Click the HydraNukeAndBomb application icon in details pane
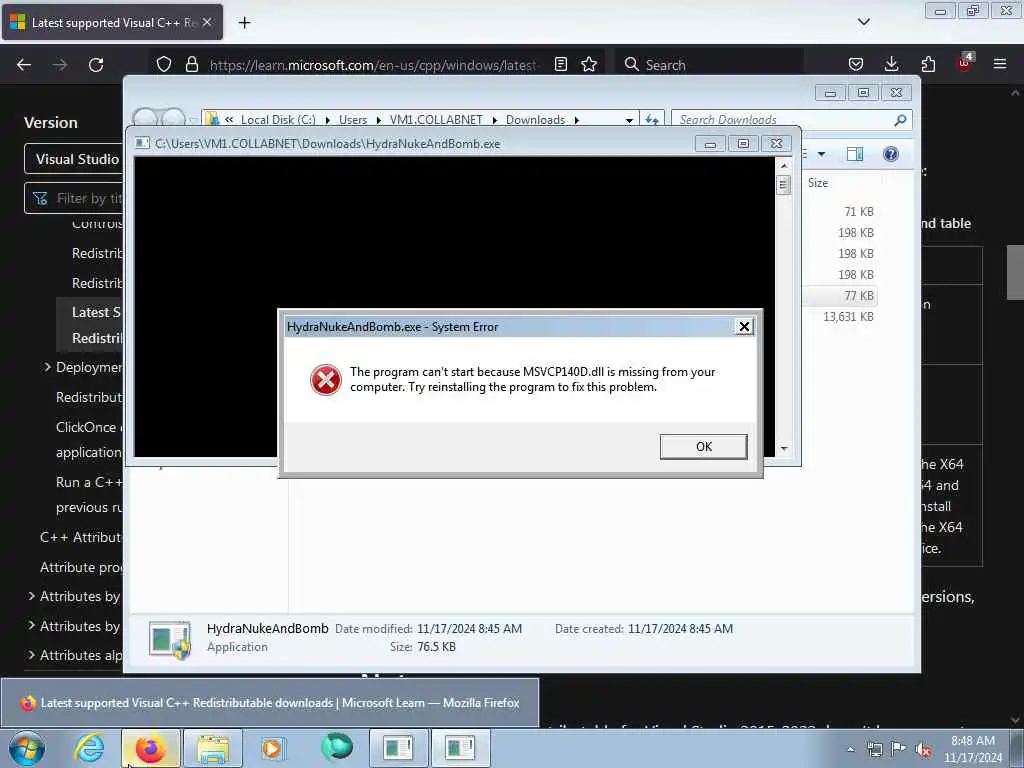 (x=170, y=639)
